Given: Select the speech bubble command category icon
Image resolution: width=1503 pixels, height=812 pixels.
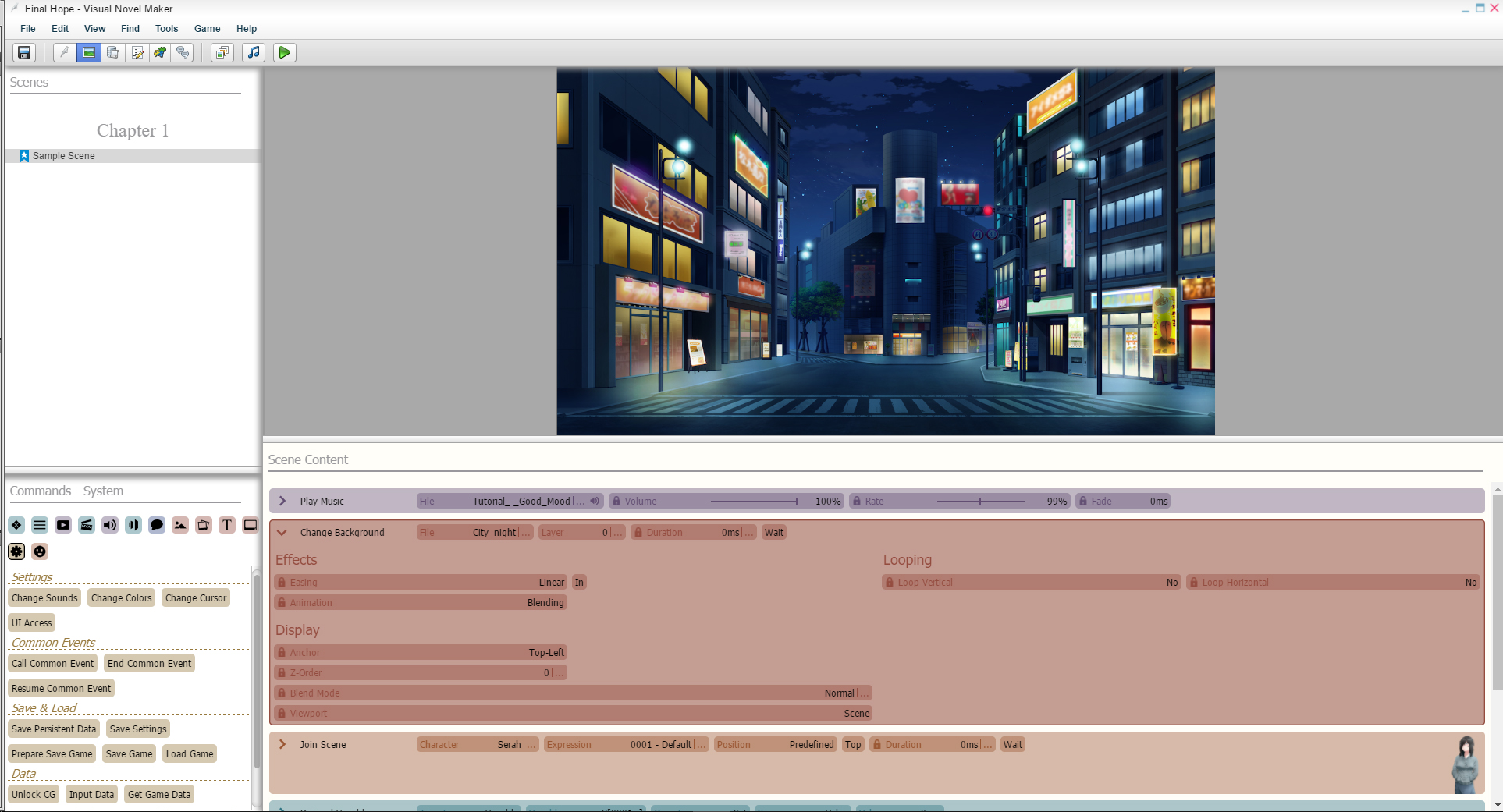Looking at the screenshot, I should 157,525.
